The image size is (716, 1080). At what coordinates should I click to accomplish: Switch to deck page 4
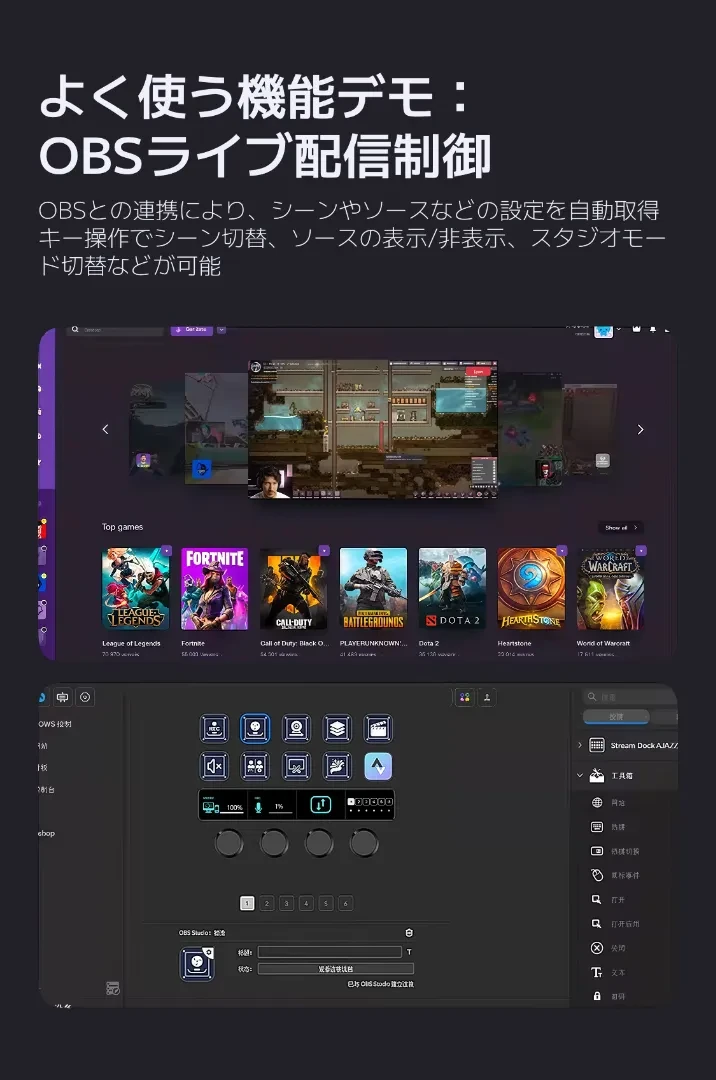pos(306,903)
